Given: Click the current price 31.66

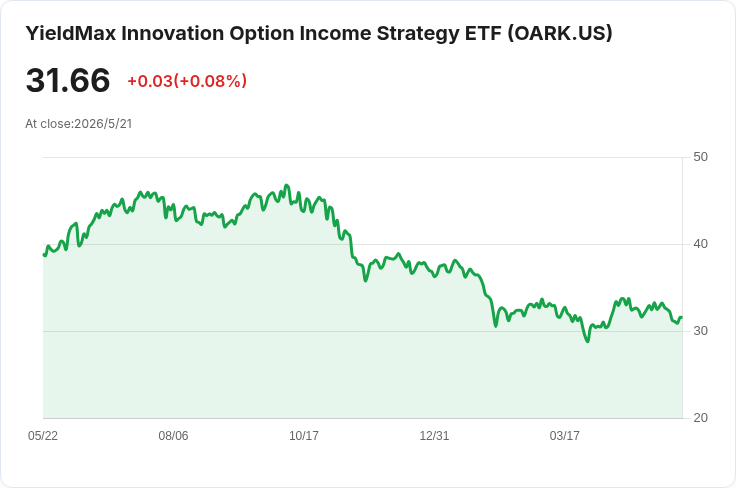Looking at the screenshot, I should (68, 80).
